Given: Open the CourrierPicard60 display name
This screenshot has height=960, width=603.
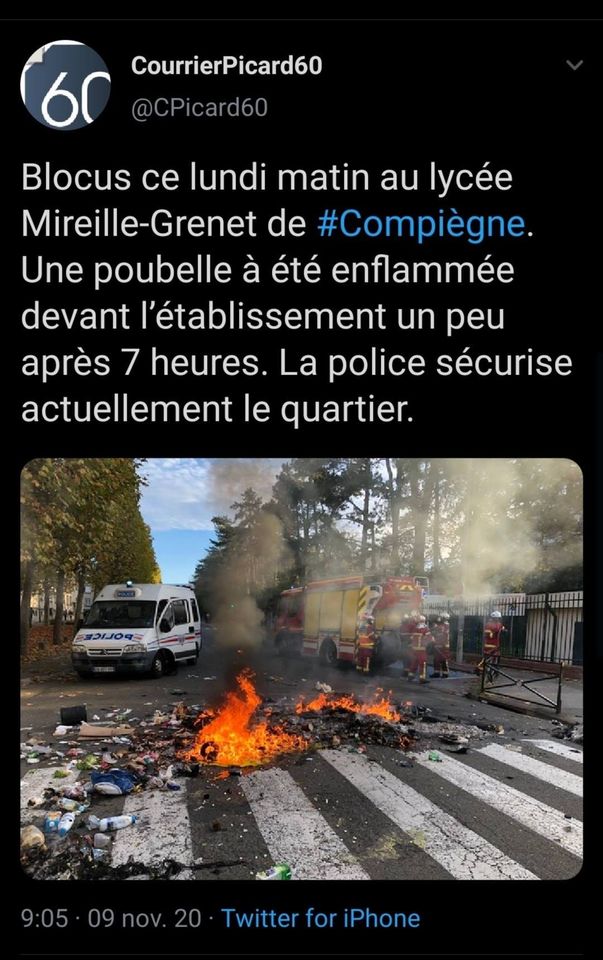Looking at the screenshot, I should click(227, 66).
